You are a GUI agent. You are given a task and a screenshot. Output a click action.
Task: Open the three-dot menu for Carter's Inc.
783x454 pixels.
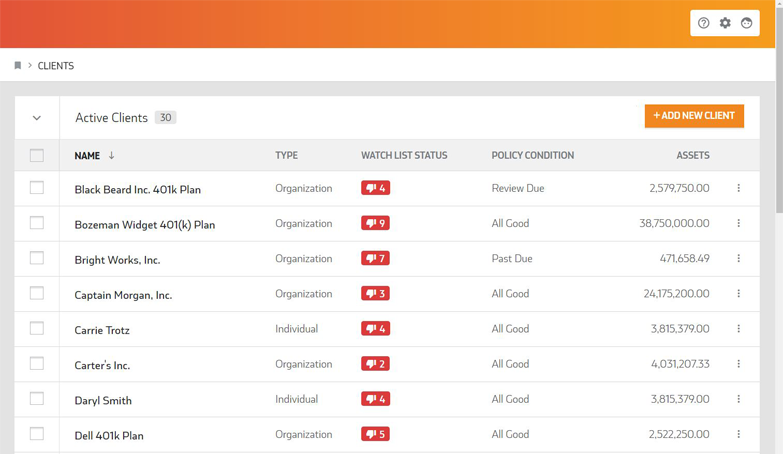pos(739,364)
